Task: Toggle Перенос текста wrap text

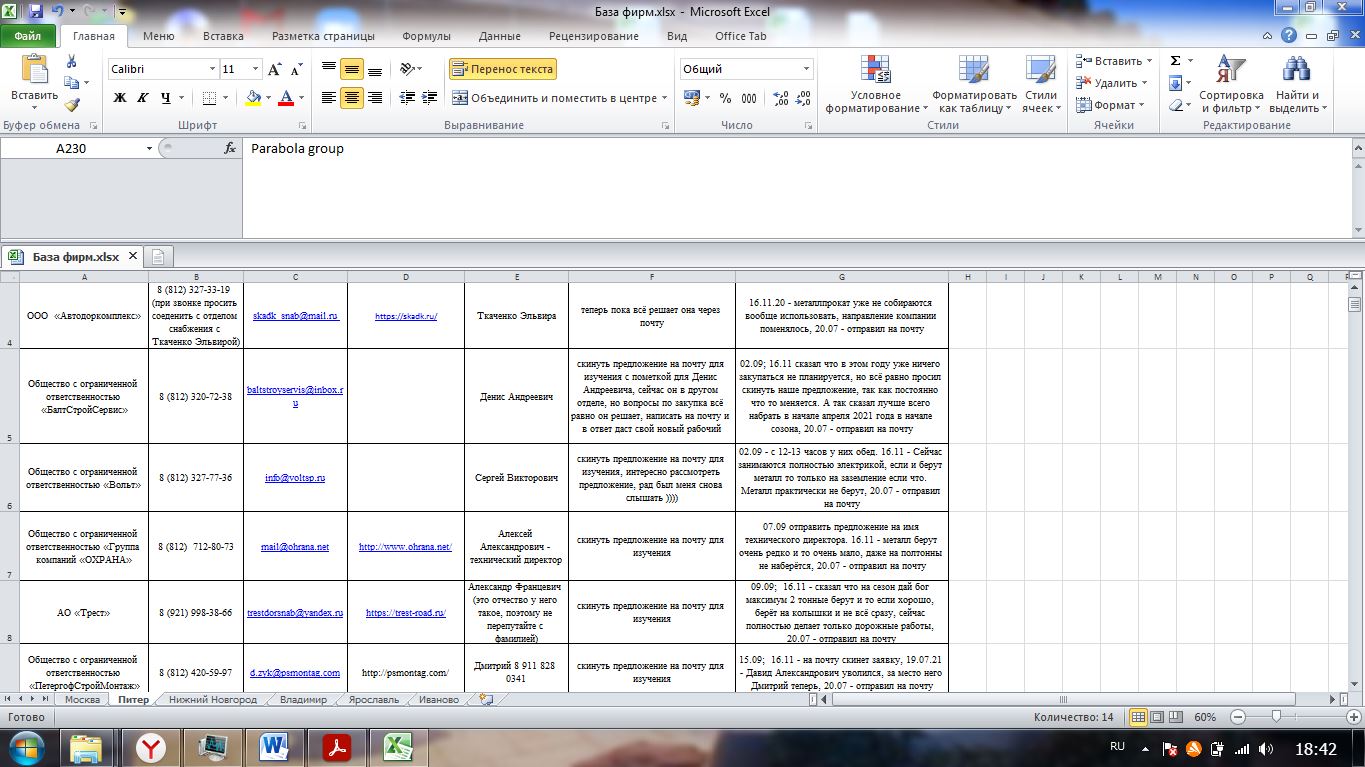Action: tap(502, 69)
